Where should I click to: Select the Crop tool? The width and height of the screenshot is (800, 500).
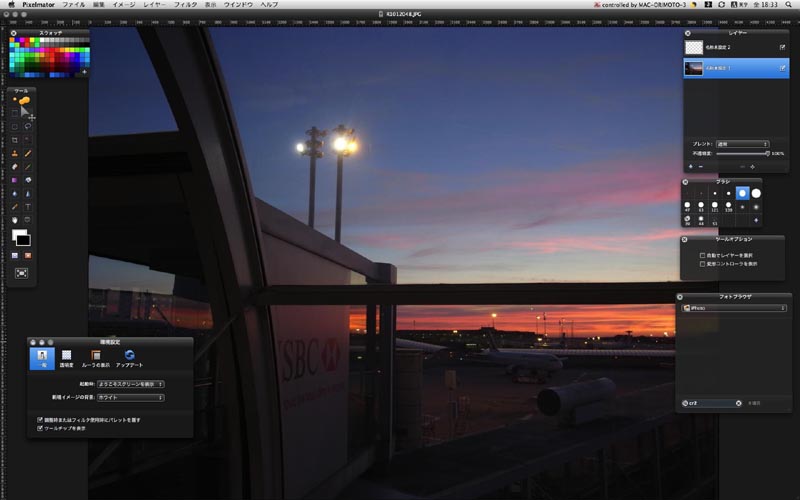tap(15, 139)
